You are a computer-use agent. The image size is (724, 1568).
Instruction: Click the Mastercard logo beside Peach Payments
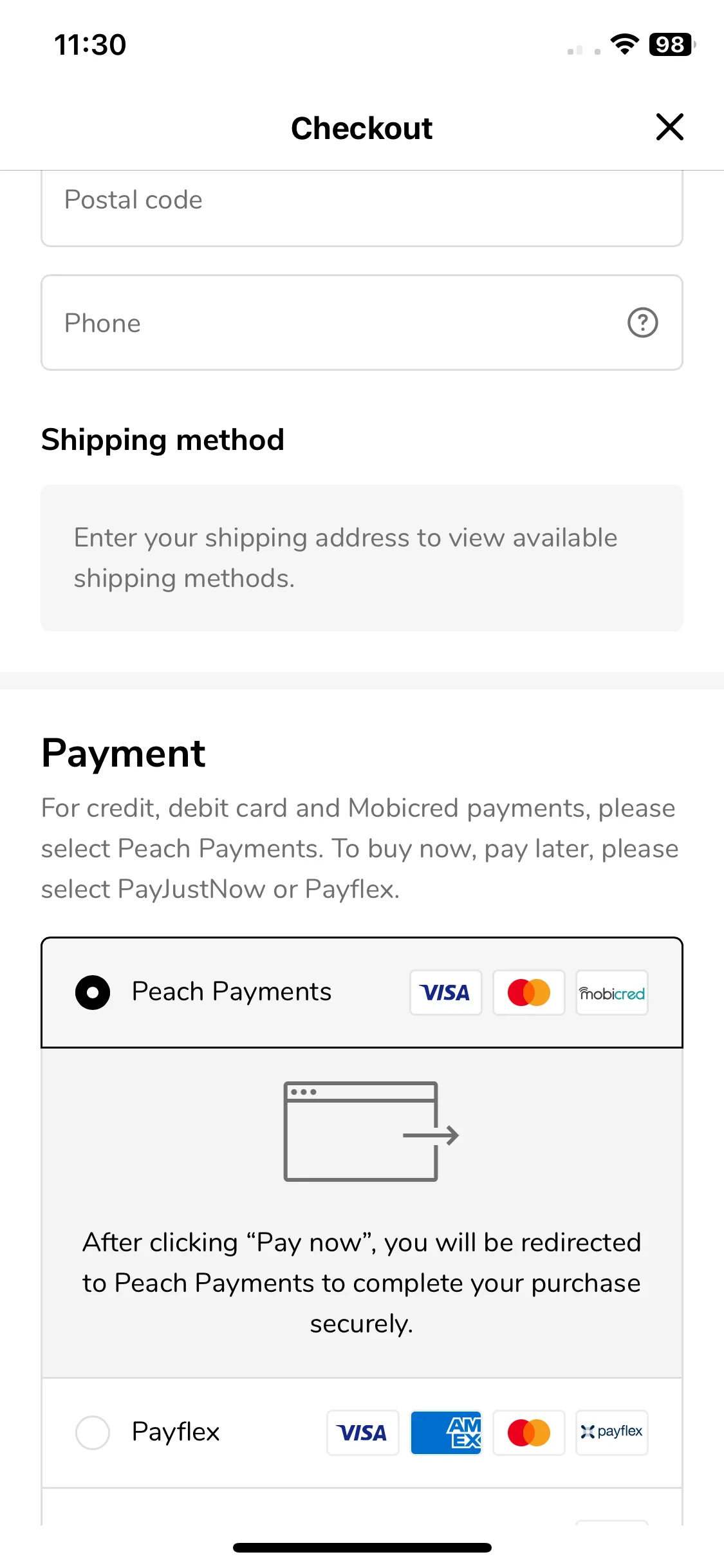click(x=528, y=993)
